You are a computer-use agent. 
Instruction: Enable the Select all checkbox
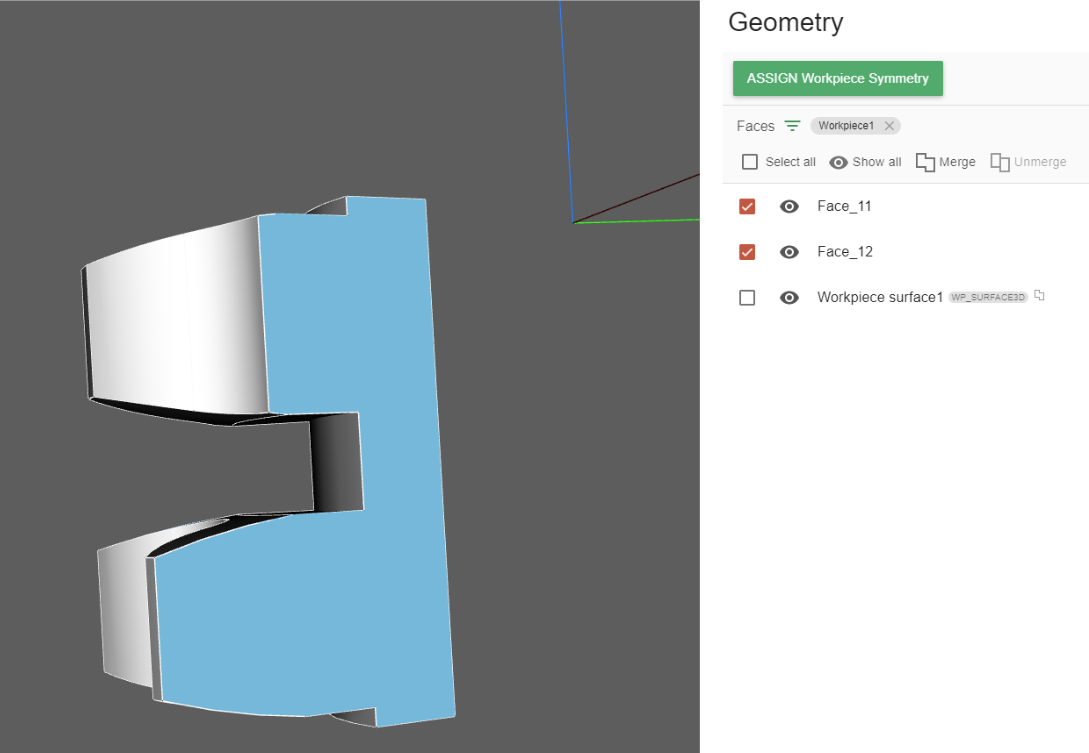coord(750,162)
